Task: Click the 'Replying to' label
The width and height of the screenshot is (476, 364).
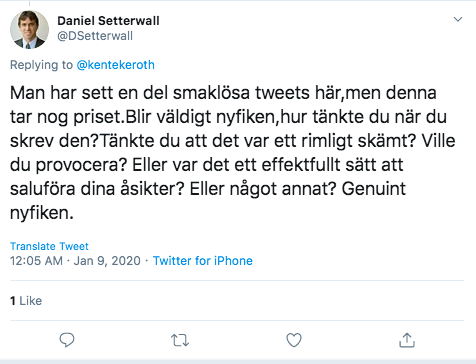Action: point(41,65)
